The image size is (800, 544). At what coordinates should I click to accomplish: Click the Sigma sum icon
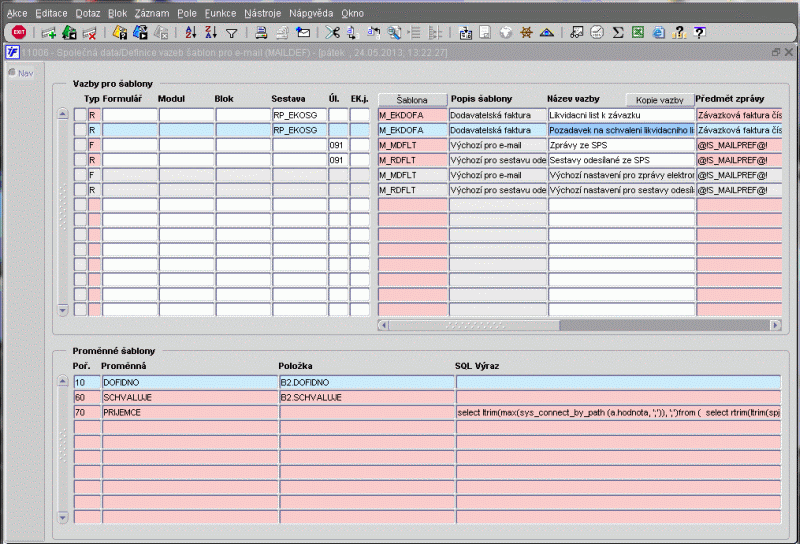618,32
